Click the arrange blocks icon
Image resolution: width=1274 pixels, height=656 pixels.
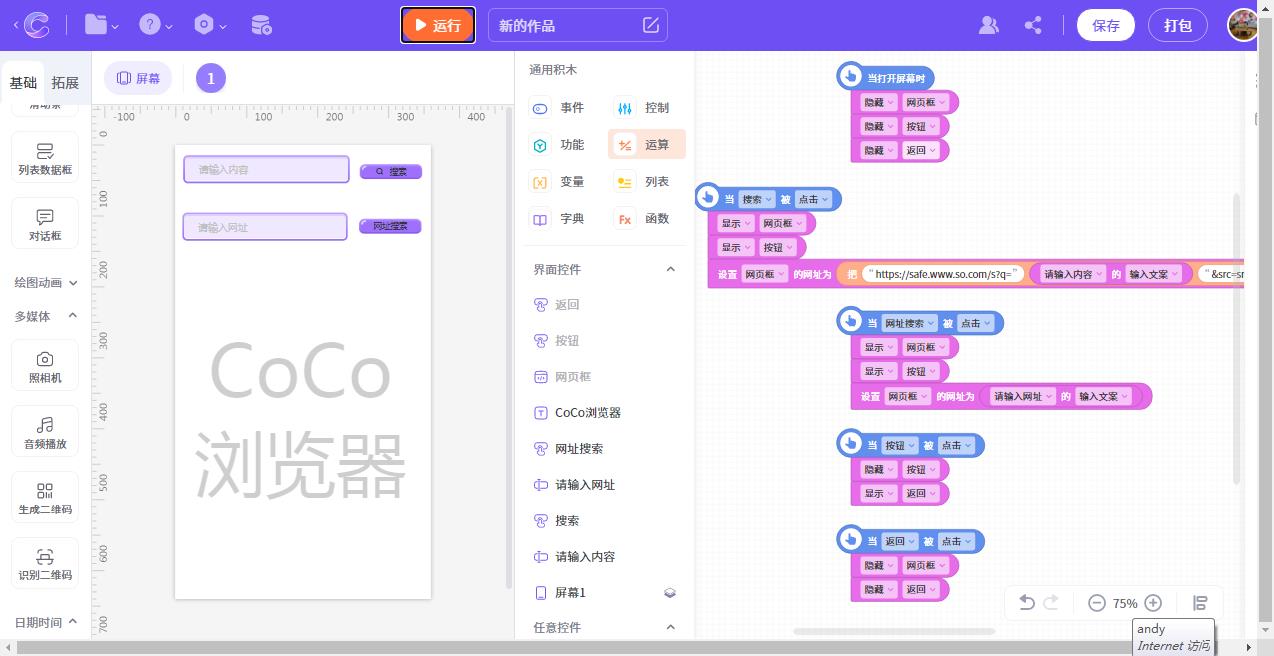point(1200,603)
